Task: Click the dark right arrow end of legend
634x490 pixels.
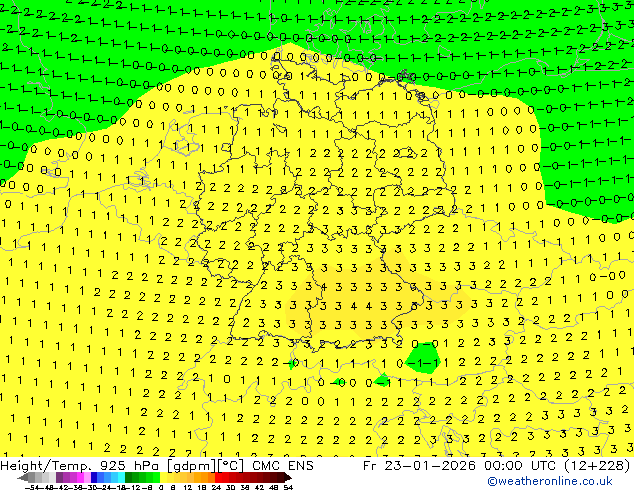Action: pyautogui.click(x=288, y=477)
